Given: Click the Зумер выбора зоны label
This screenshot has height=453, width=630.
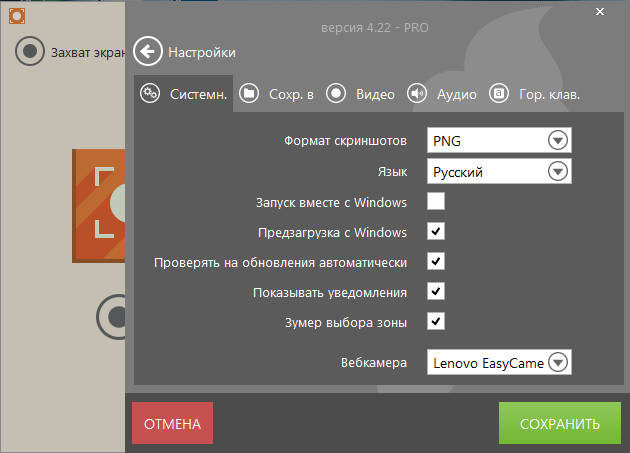Looking at the screenshot, I should point(346,322).
